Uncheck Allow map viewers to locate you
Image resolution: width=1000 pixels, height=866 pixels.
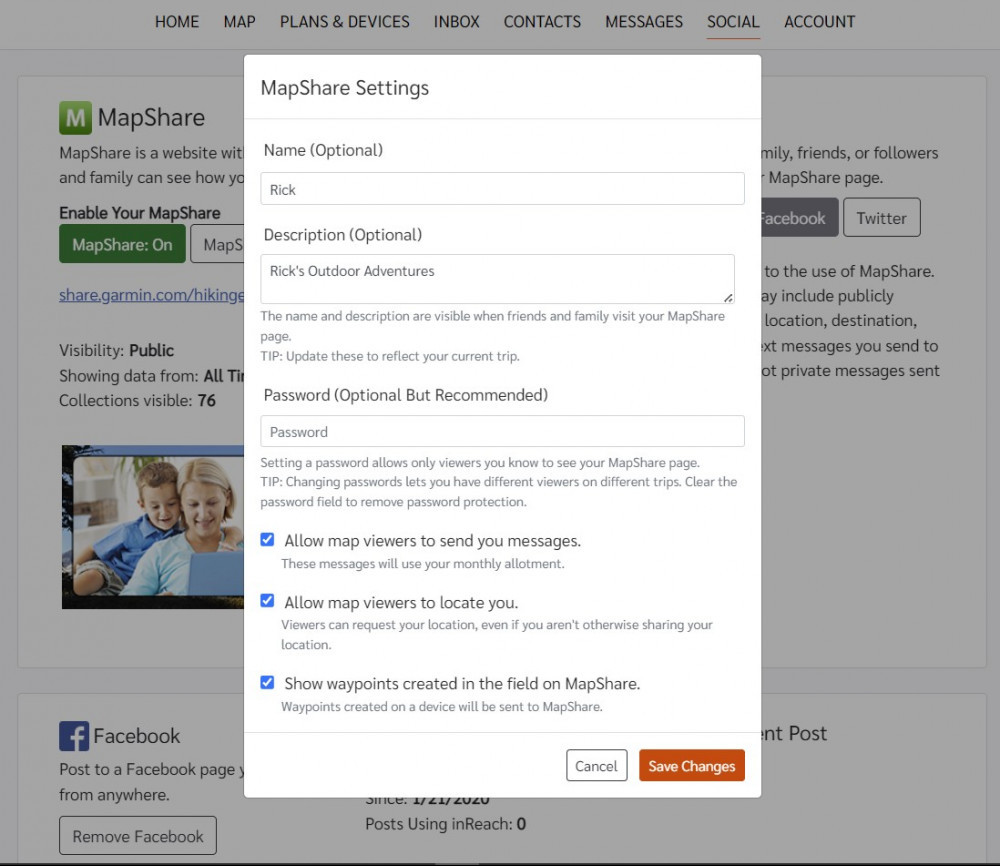pyautogui.click(x=267, y=601)
